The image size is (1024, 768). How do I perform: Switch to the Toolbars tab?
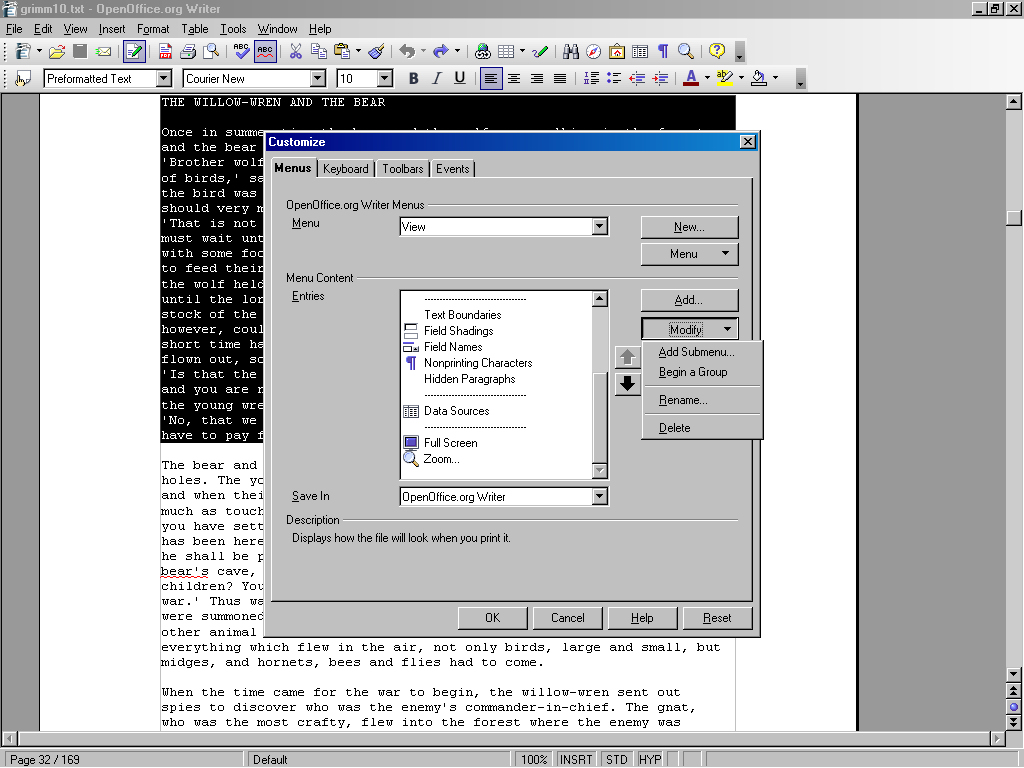(403, 168)
